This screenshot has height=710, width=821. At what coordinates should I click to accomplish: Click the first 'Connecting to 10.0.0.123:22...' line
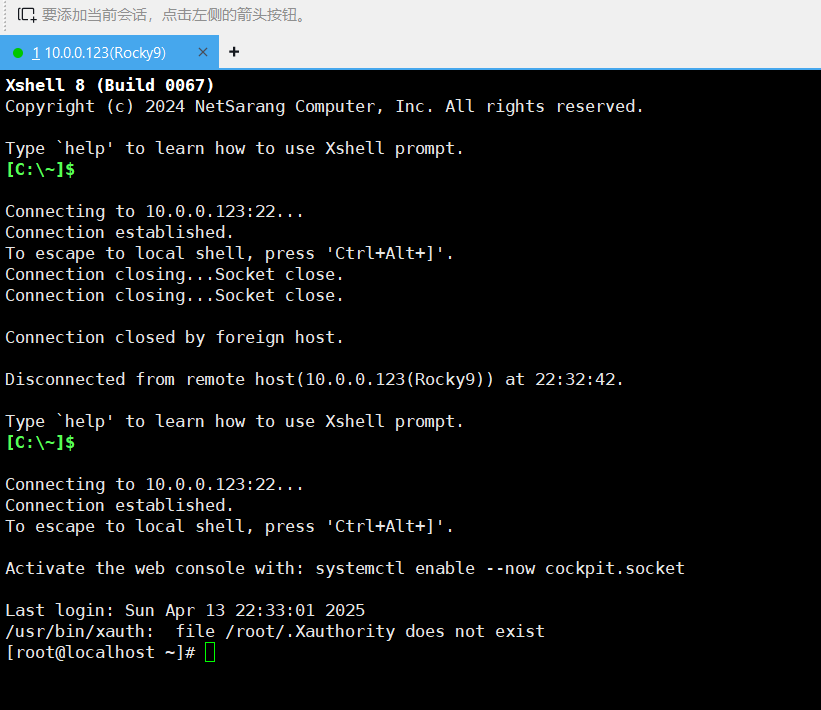pos(154,212)
